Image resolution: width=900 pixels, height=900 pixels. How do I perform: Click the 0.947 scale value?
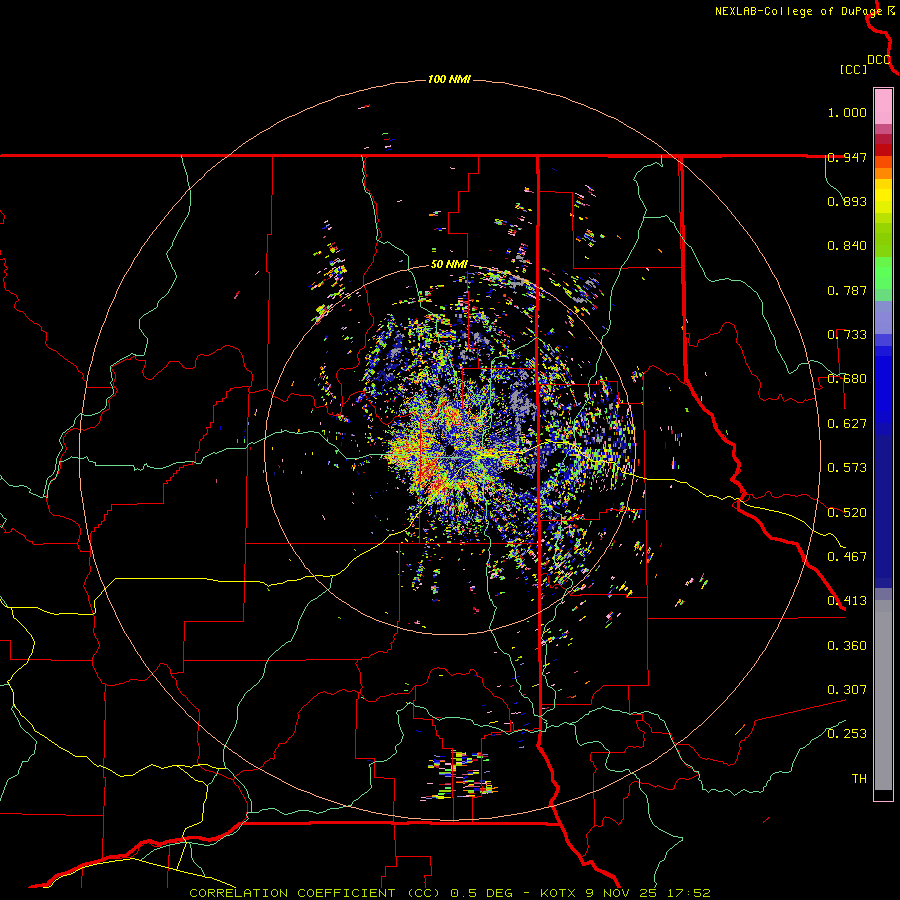(847, 157)
